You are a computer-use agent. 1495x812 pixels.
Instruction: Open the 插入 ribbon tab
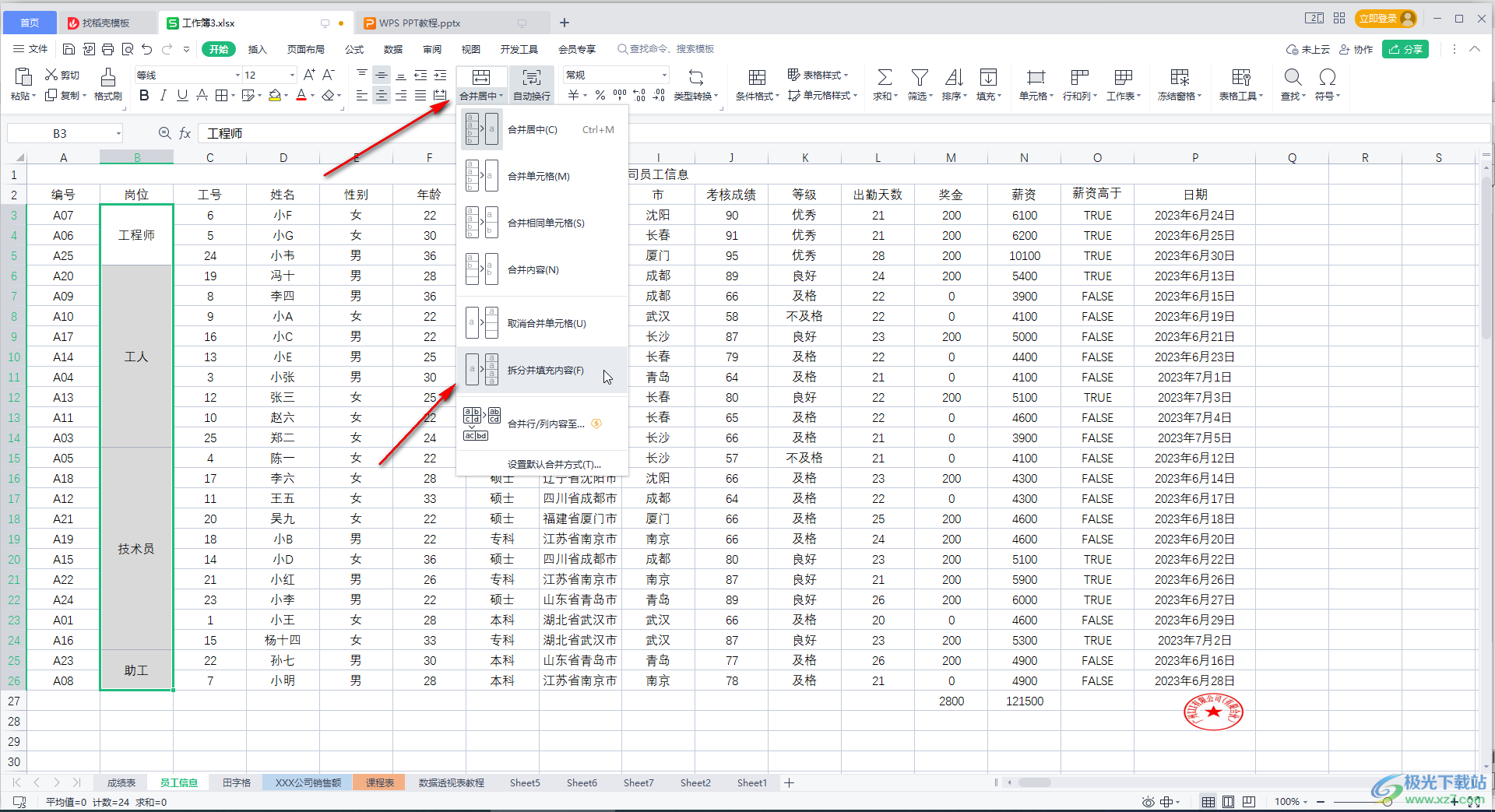pos(257,49)
